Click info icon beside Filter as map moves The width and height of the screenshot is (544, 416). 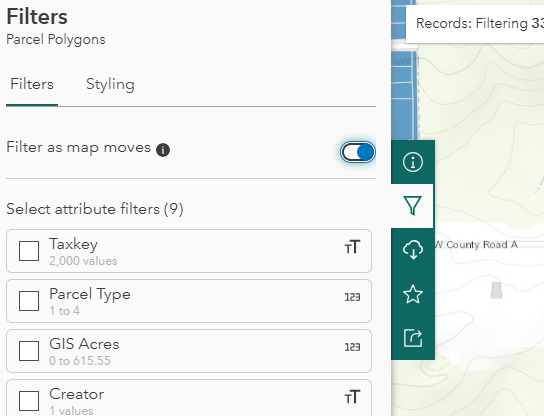[163, 150]
